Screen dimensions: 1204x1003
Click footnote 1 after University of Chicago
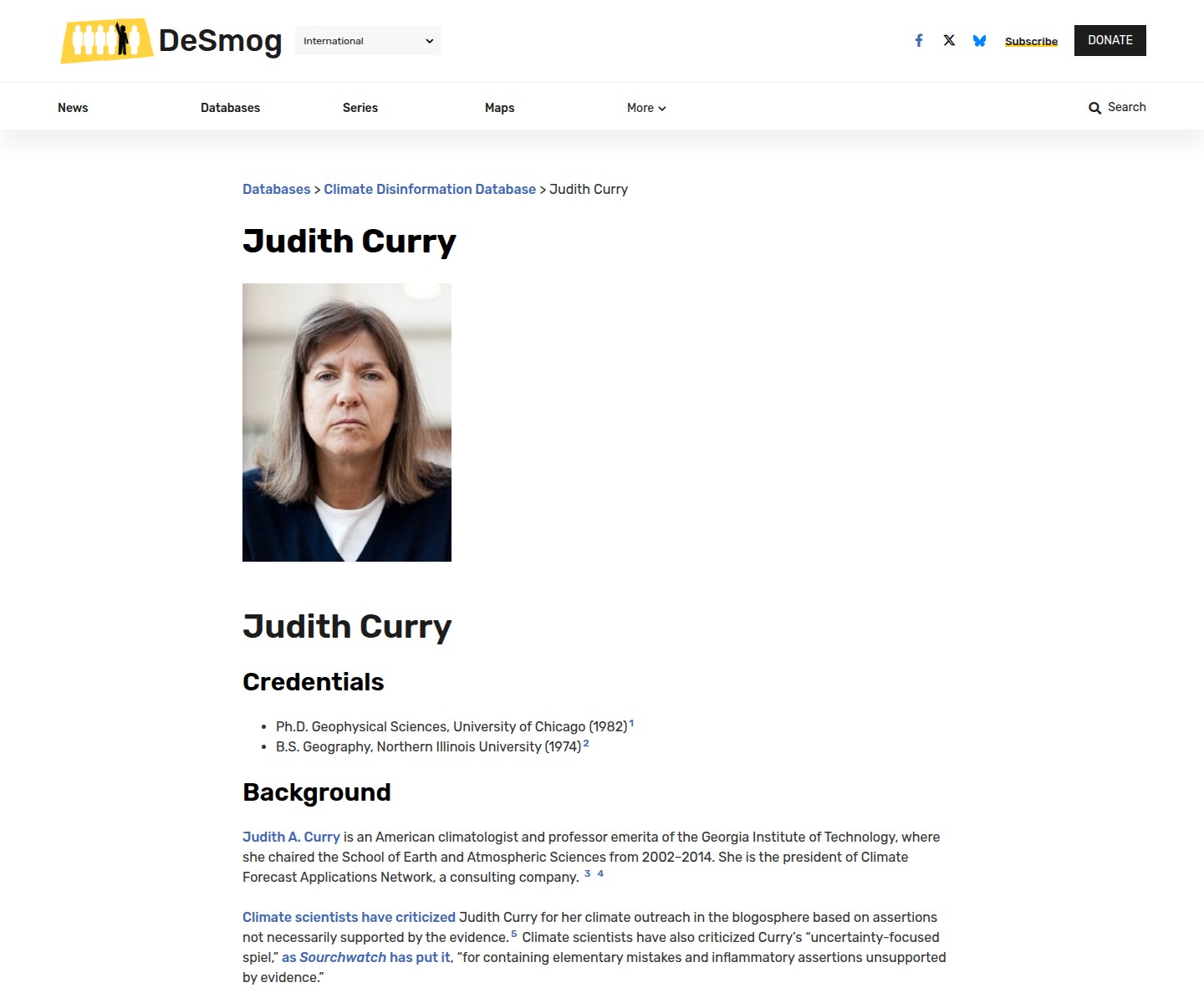pos(631,723)
